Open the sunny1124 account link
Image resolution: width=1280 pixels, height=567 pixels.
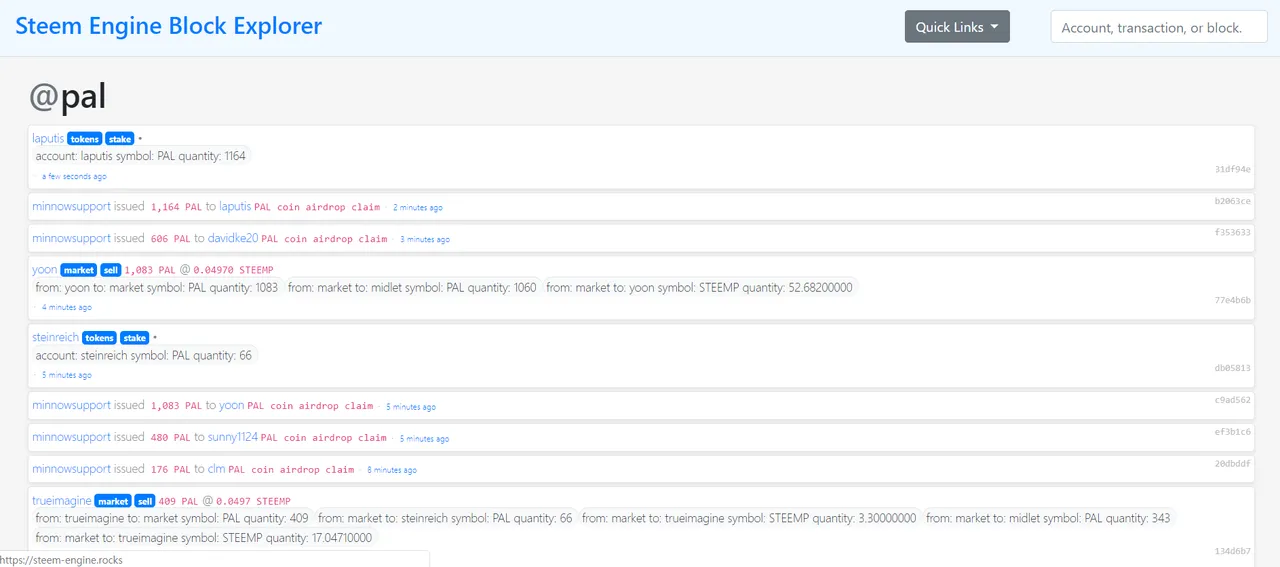[x=232, y=437]
